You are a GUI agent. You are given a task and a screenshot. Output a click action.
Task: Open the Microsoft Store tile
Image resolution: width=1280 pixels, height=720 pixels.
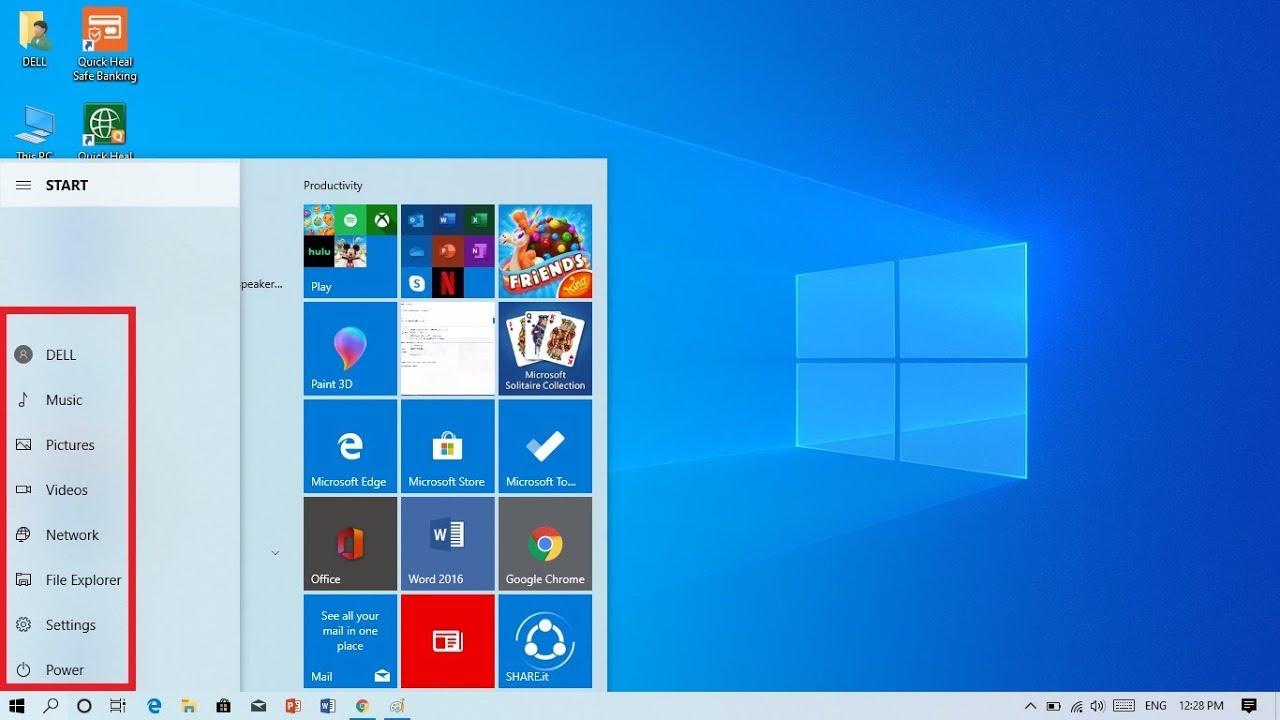point(447,446)
